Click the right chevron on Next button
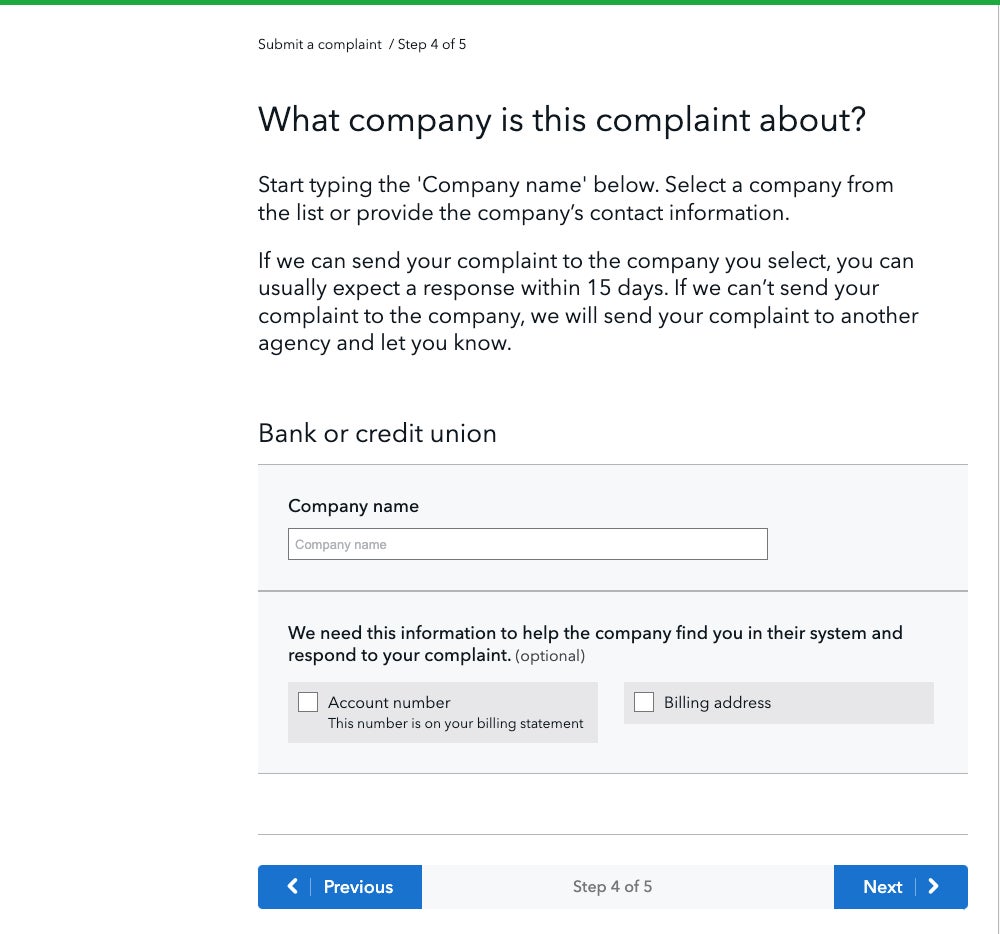This screenshot has height=934, width=1000. coord(934,886)
